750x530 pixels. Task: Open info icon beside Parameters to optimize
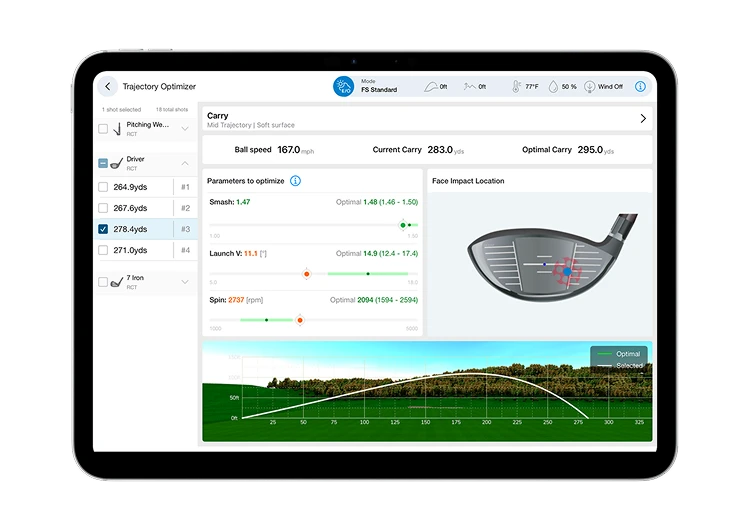click(296, 181)
